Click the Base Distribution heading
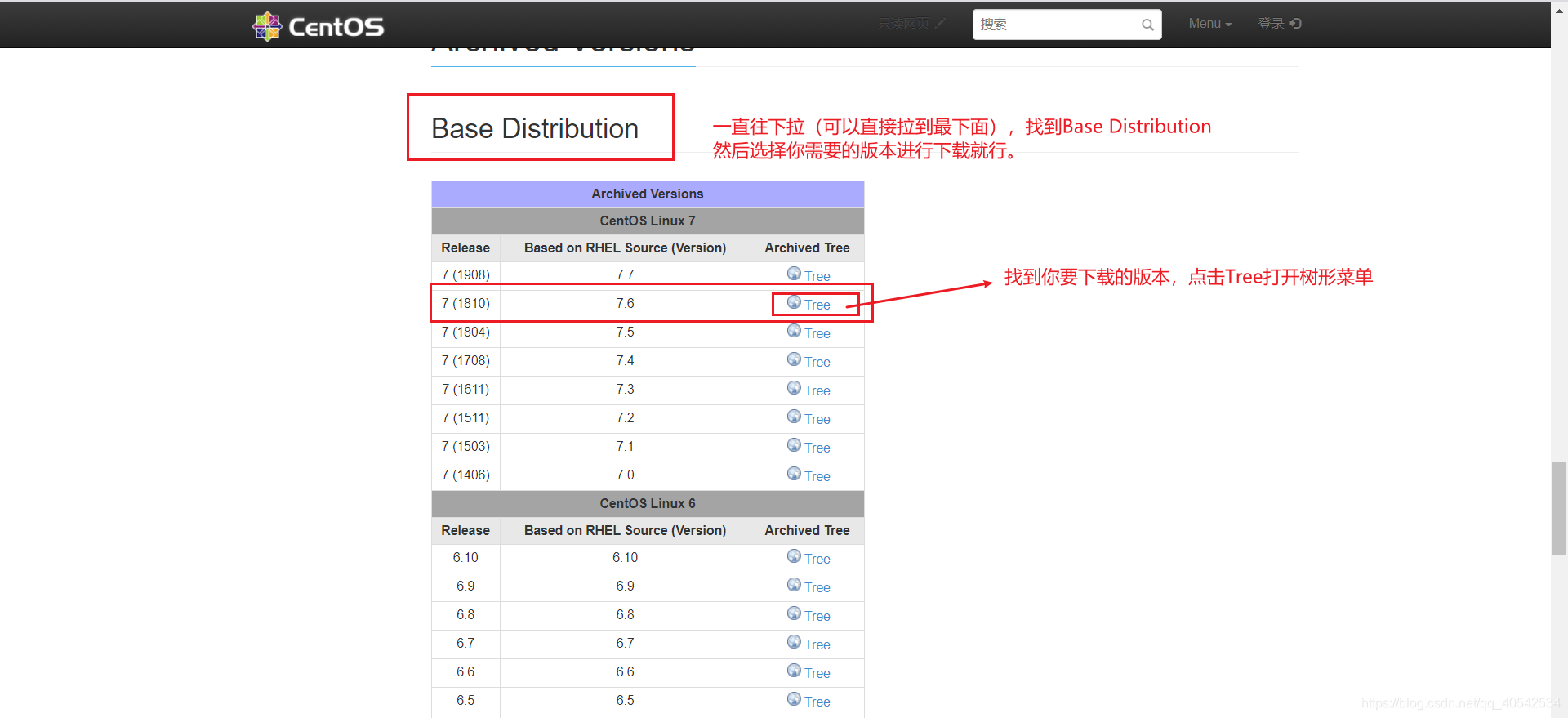The image size is (1568, 718). point(535,128)
